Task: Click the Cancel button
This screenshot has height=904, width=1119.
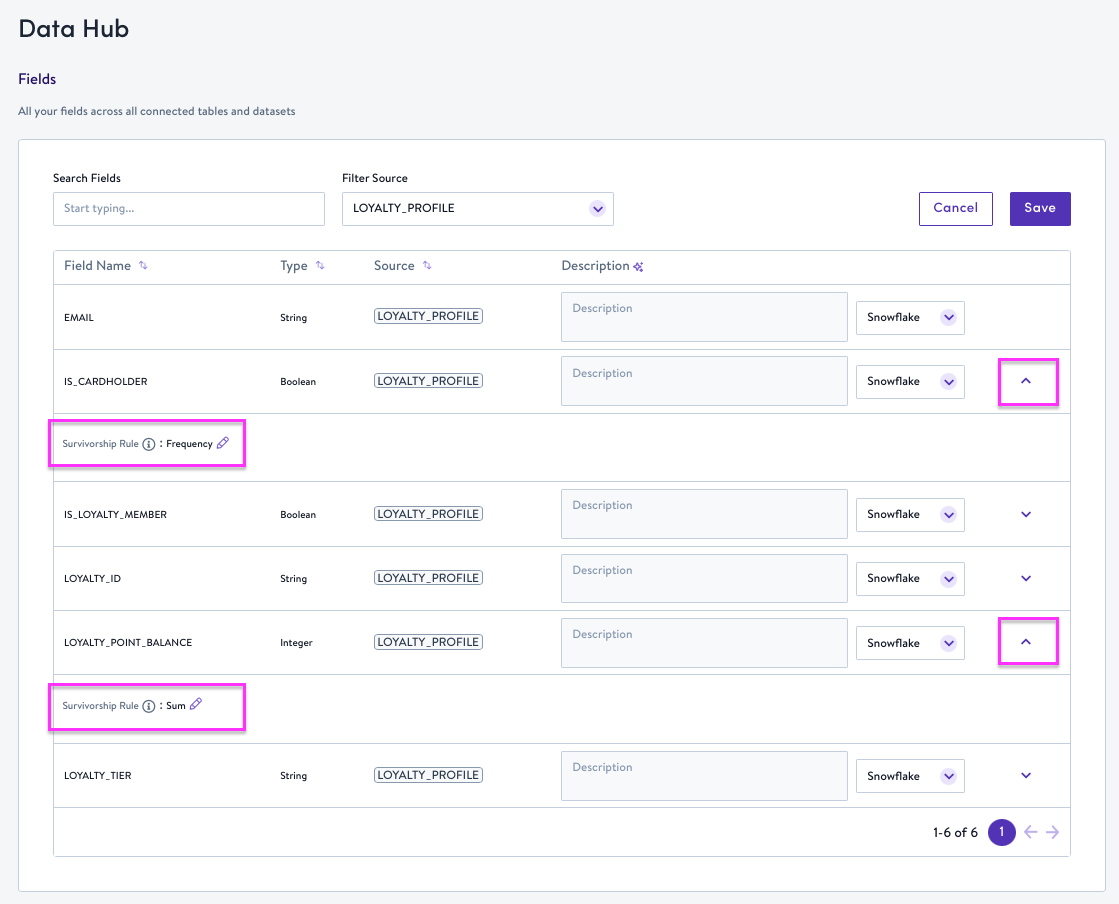Action: click(x=955, y=209)
